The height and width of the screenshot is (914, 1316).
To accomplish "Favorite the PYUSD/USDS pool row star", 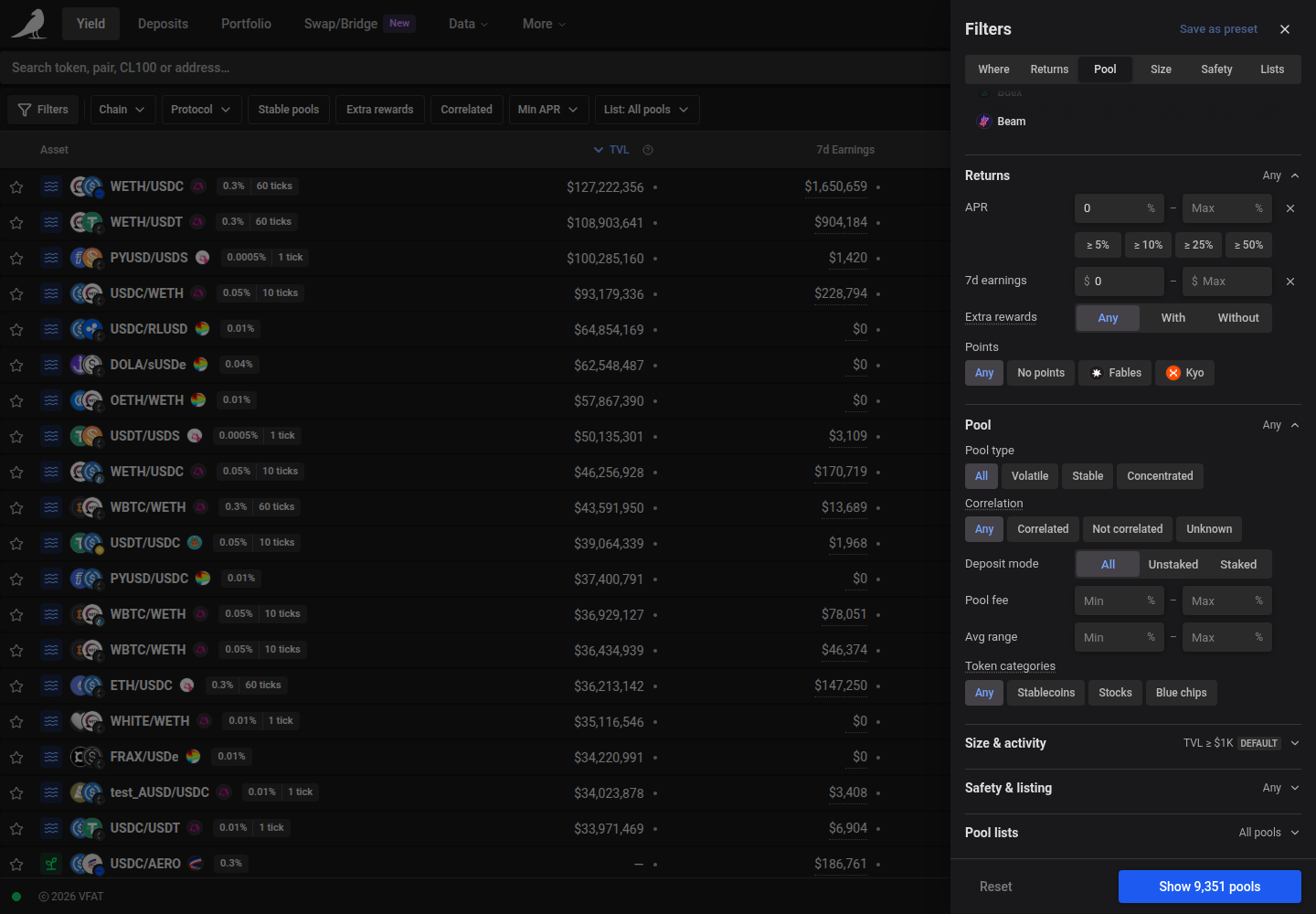I will click(x=16, y=259).
